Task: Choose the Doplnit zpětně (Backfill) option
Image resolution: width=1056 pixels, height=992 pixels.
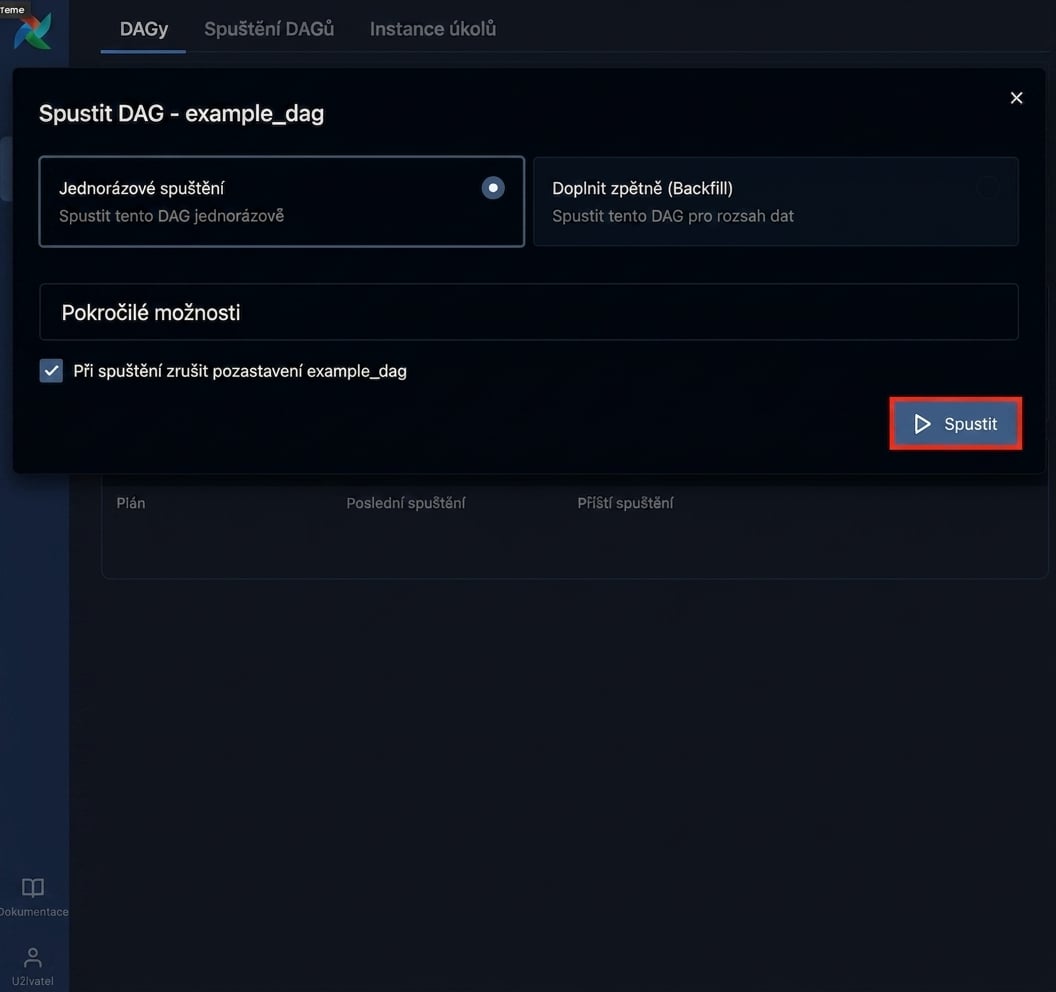Action: (x=776, y=201)
